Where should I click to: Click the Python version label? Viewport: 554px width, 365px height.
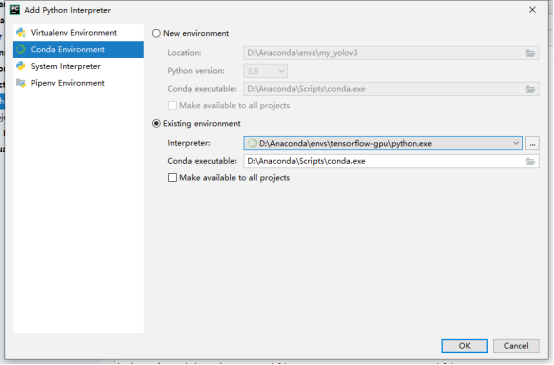(x=196, y=71)
